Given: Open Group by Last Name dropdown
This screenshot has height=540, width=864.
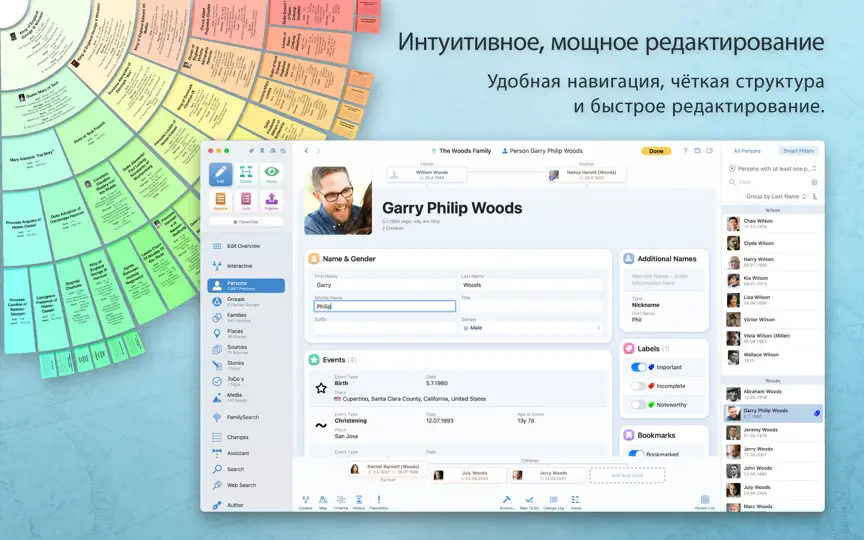Looking at the screenshot, I should 776,196.
